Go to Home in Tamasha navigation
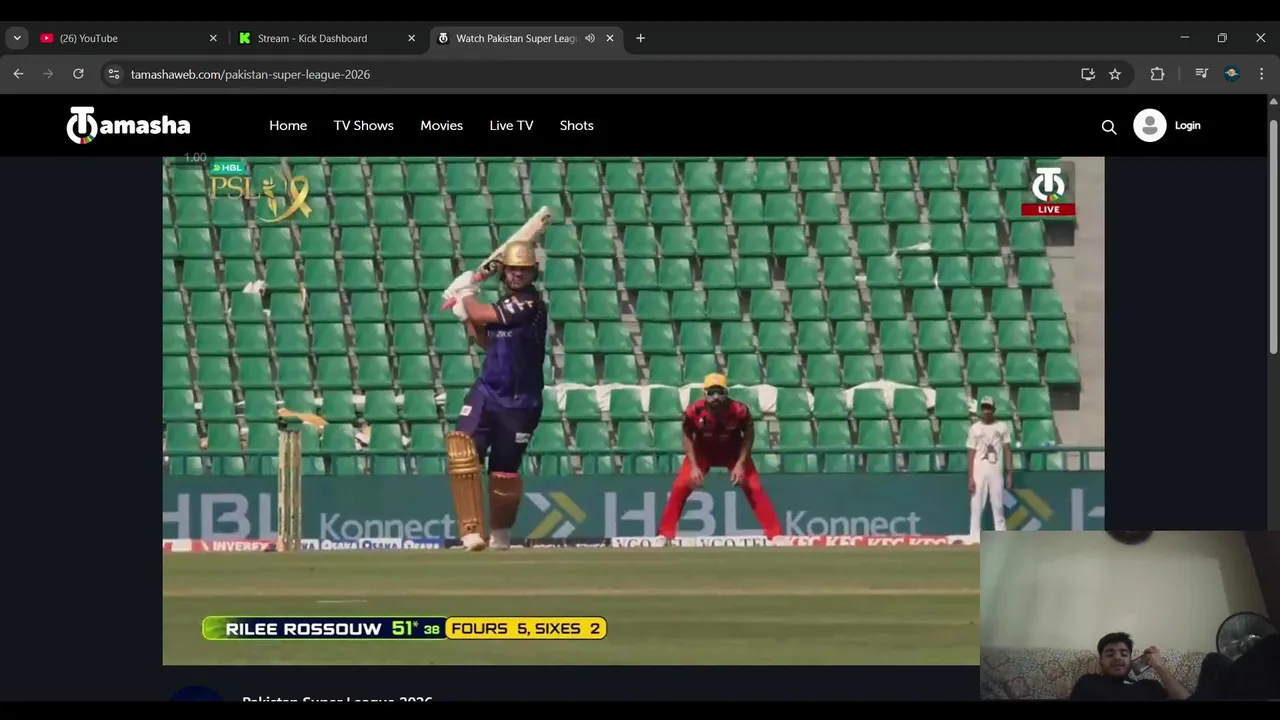Screen dimensions: 1280x720 pos(288,126)
